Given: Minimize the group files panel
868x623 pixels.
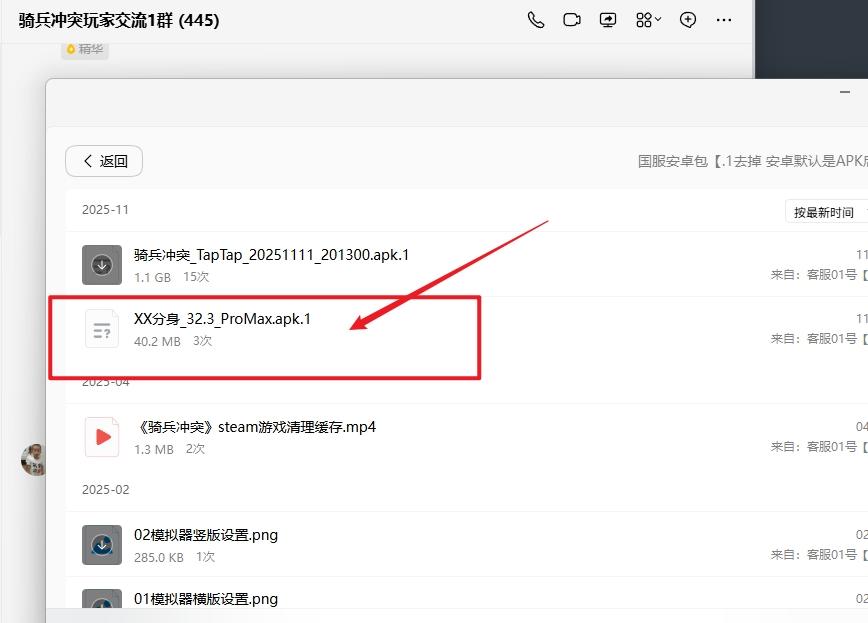Looking at the screenshot, I should coord(846,91).
